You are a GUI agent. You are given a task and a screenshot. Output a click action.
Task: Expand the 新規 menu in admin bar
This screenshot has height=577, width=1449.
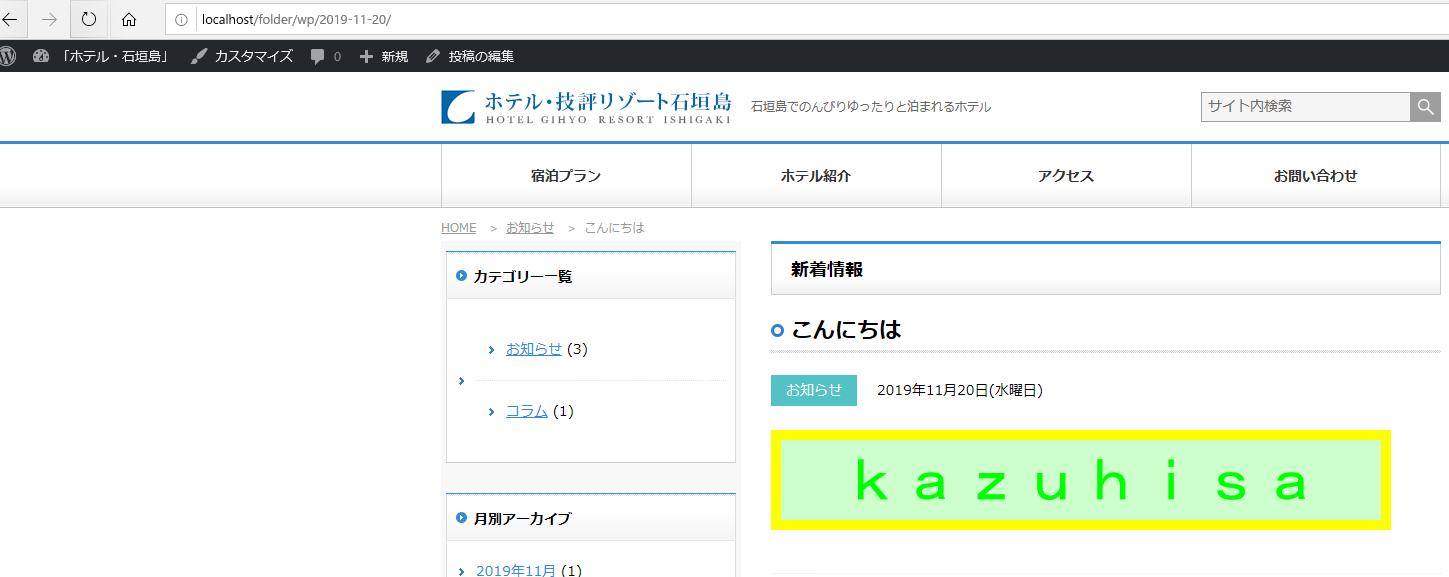(384, 56)
